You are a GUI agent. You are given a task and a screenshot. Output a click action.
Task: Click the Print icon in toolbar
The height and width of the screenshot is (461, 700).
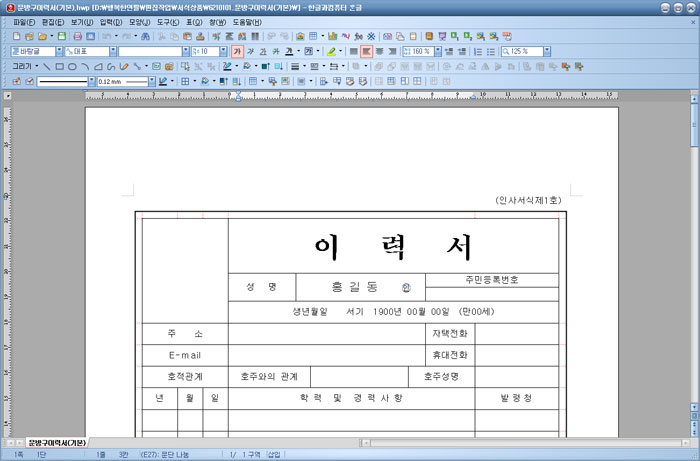[x=76, y=36]
